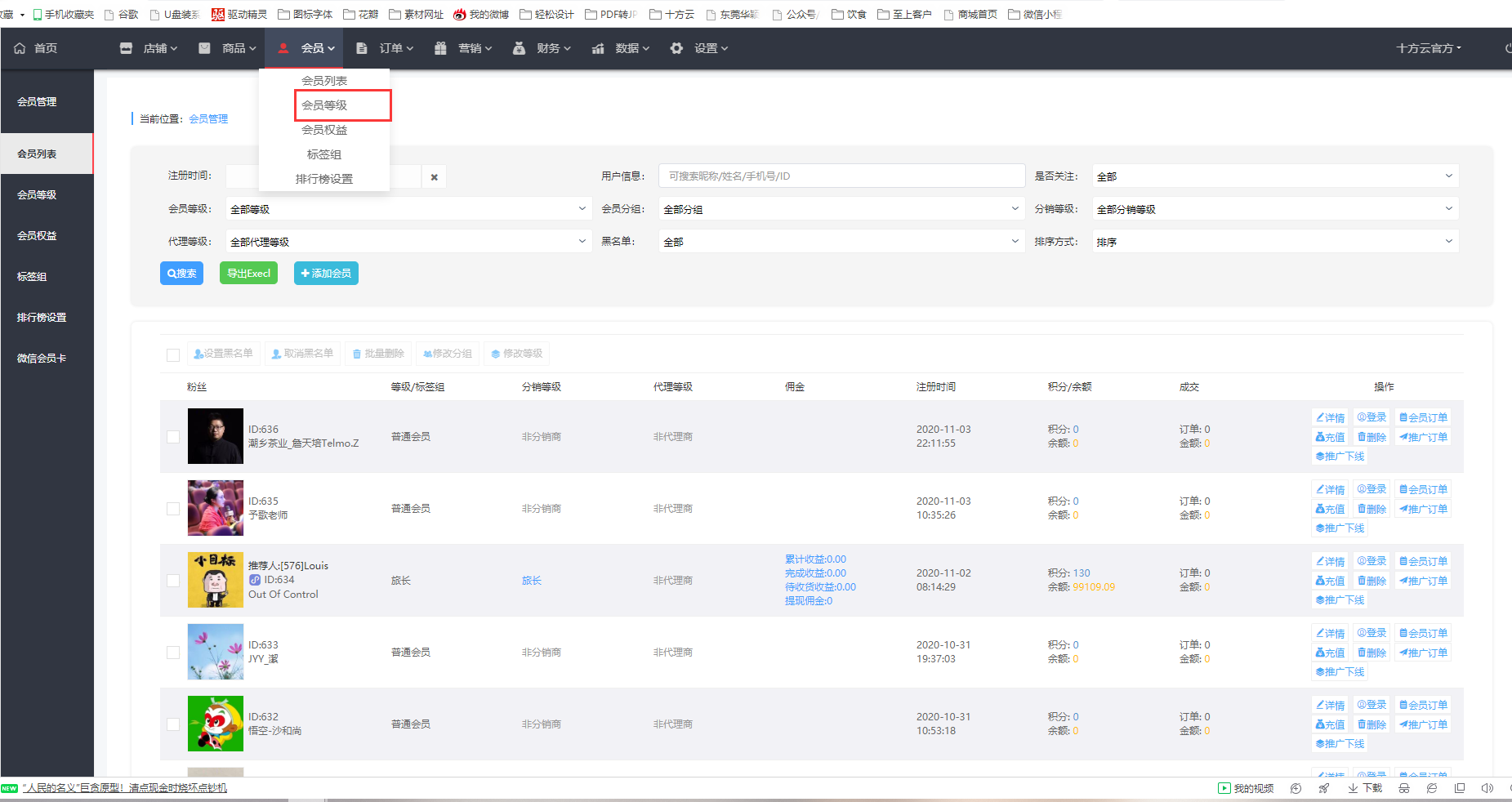The image size is (1512, 802).
Task: Click the 营销 gift icon
Action: click(440, 48)
